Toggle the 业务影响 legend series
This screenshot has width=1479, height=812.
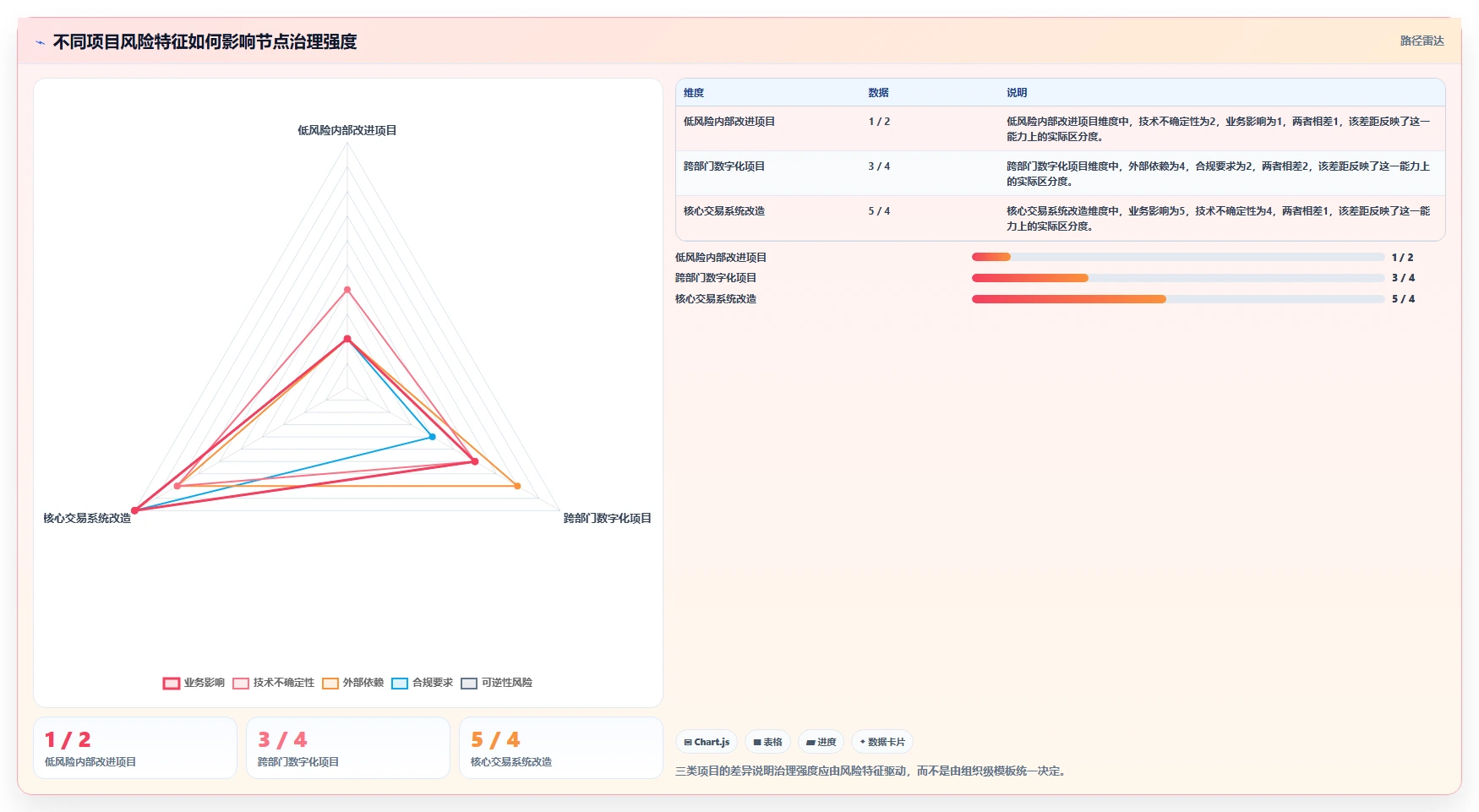point(194,683)
